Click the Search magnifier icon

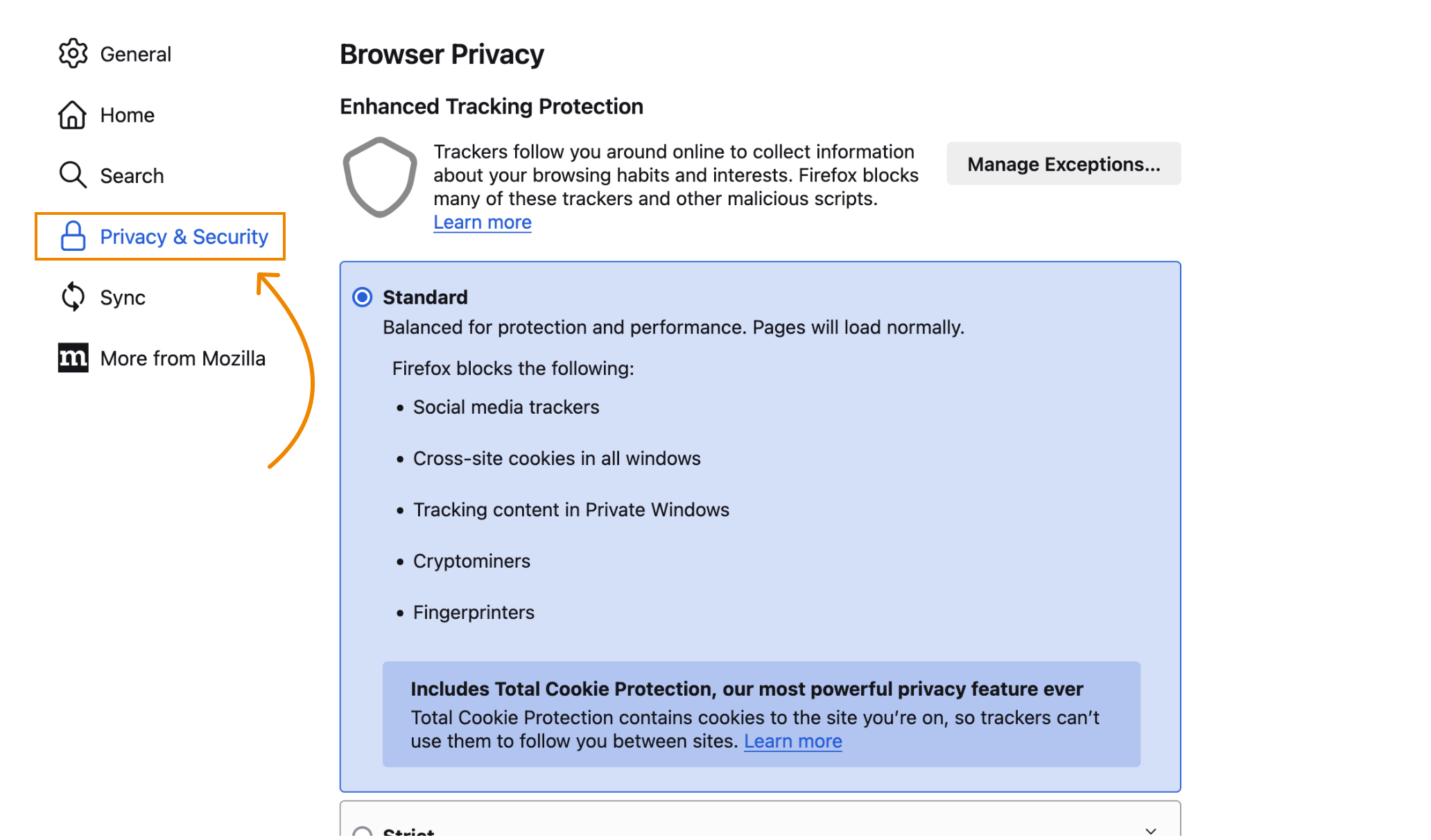(73, 175)
